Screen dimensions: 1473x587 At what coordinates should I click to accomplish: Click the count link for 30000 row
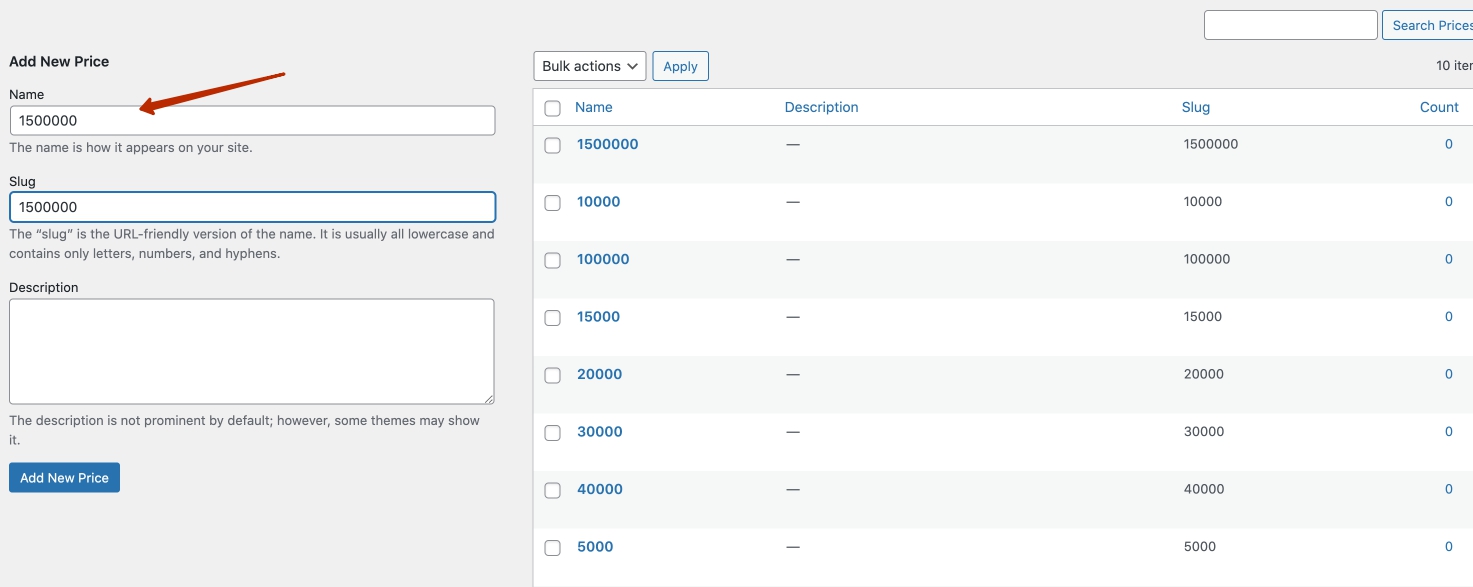click(1448, 432)
